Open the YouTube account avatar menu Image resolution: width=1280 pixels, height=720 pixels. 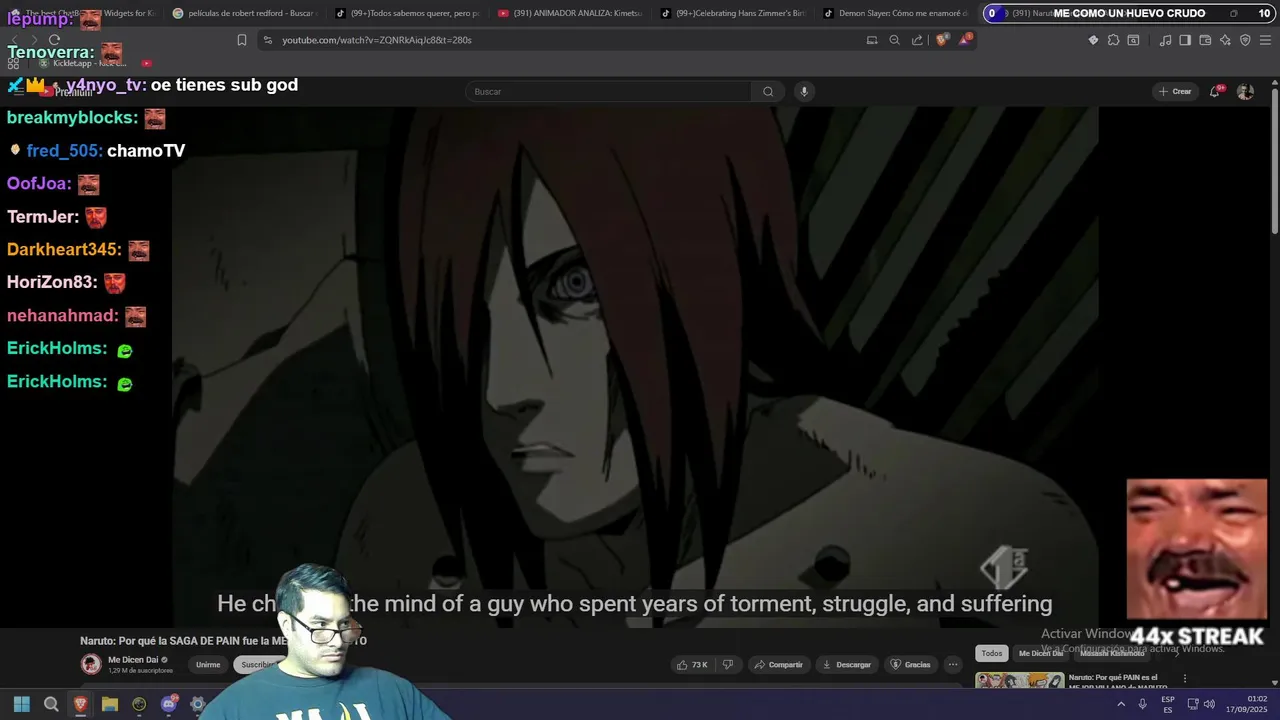(x=1245, y=91)
